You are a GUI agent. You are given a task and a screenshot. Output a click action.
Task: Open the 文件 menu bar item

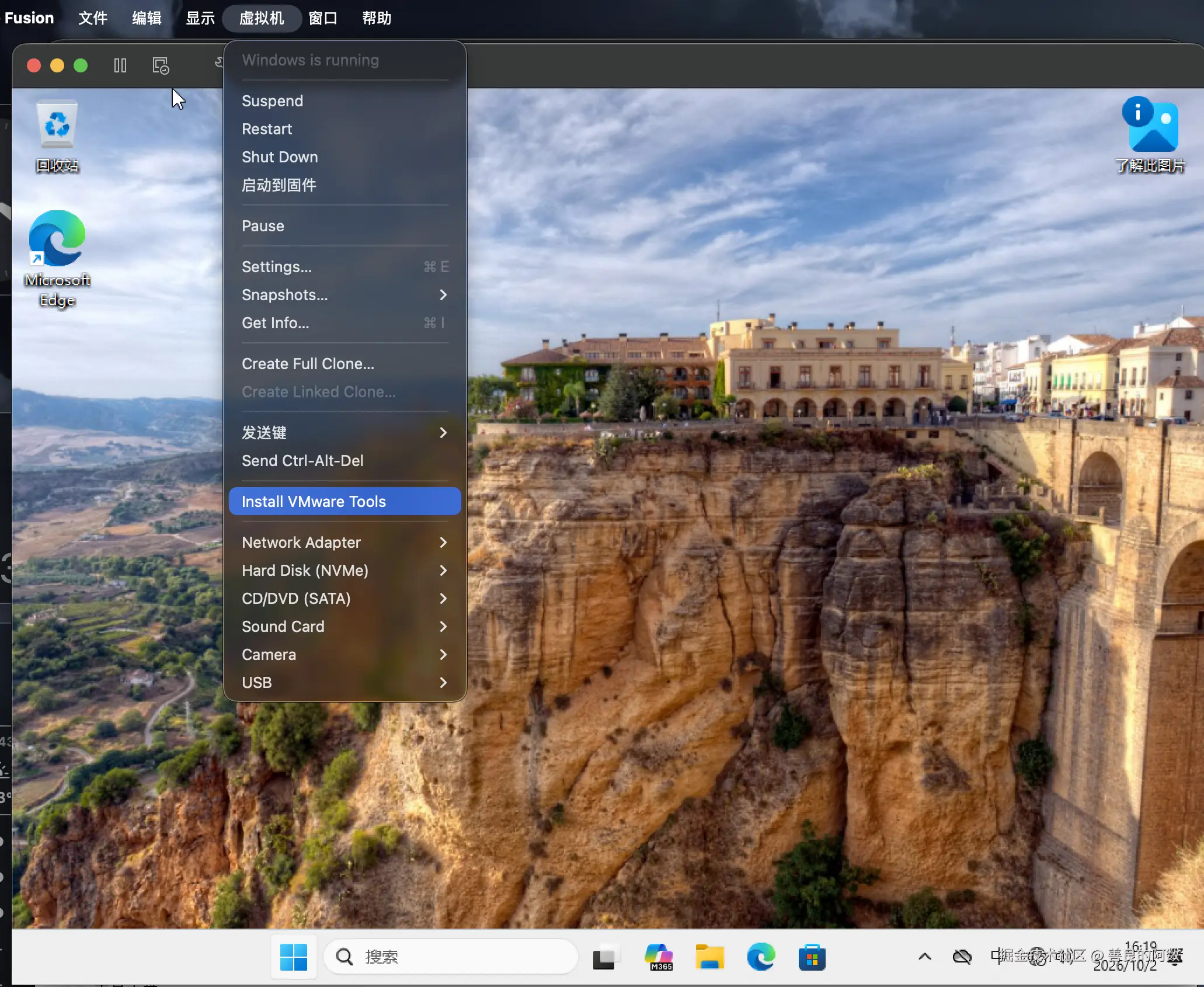pyautogui.click(x=93, y=18)
